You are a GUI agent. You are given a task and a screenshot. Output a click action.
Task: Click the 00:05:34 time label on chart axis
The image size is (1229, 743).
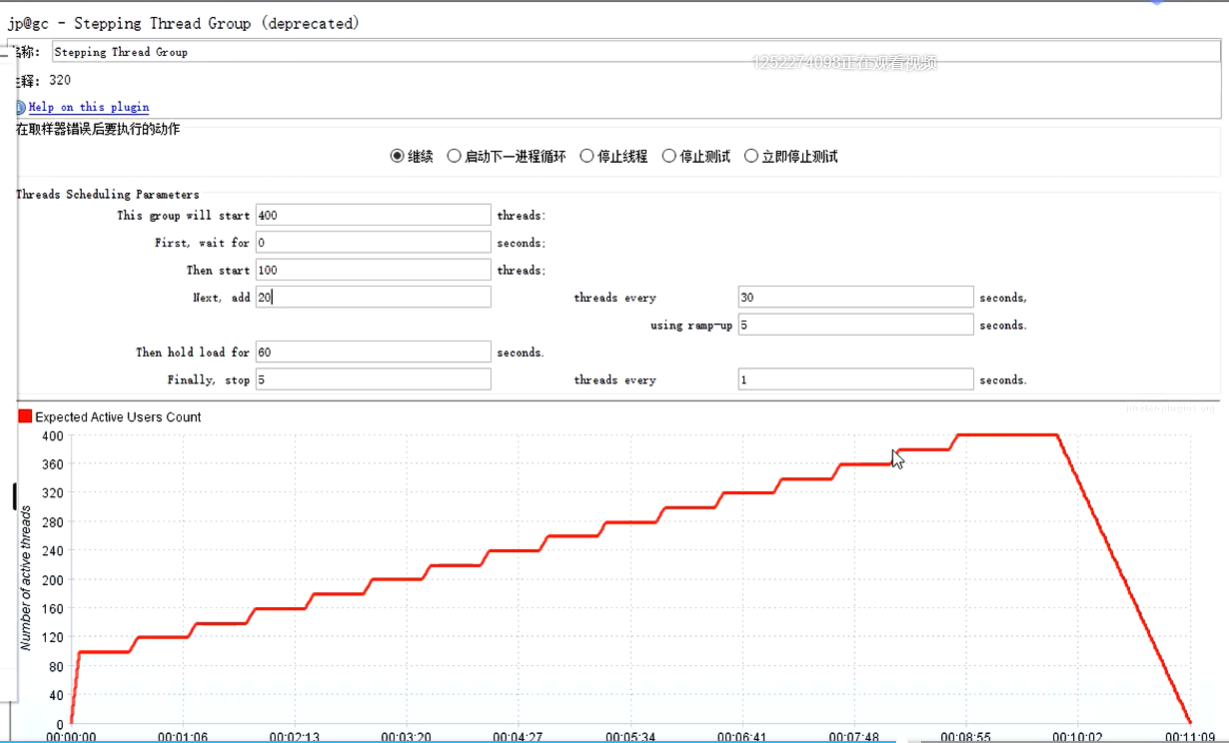point(630,737)
